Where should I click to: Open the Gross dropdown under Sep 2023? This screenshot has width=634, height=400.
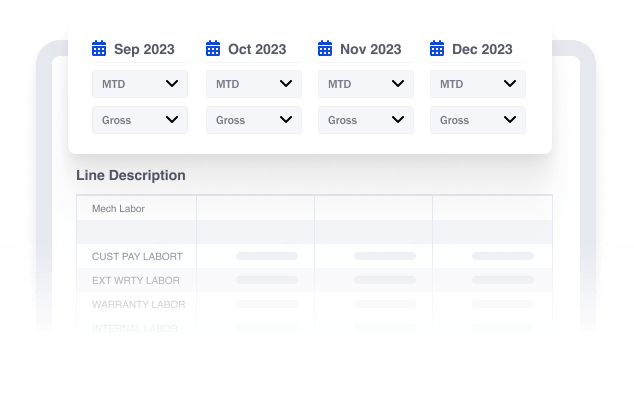point(140,120)
